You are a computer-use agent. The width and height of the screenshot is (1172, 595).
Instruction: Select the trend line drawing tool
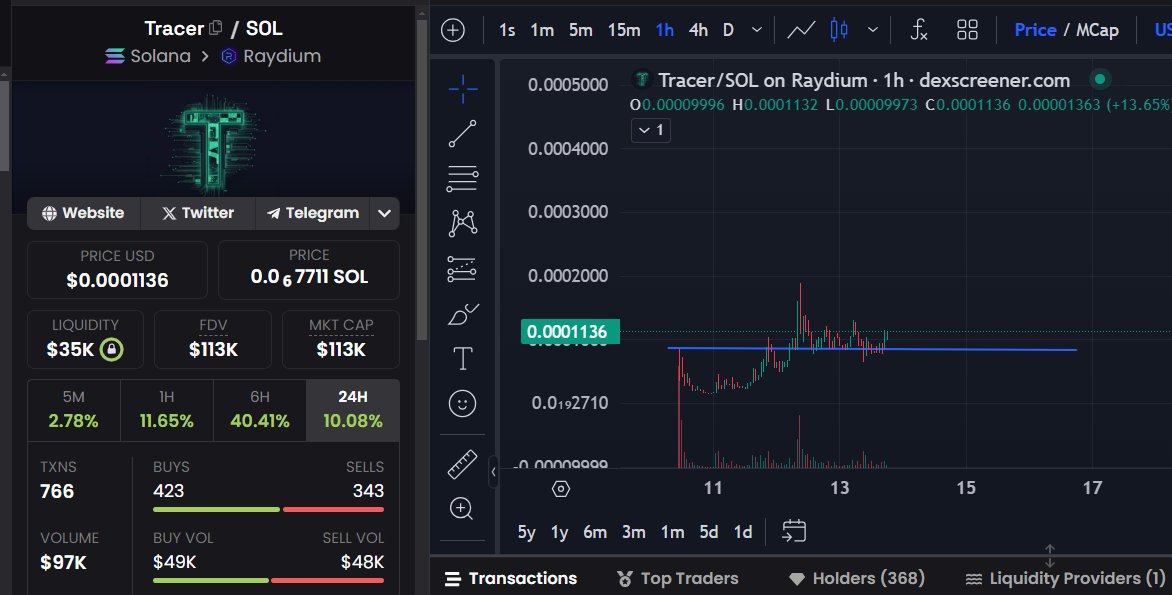(x=462, y=133)
